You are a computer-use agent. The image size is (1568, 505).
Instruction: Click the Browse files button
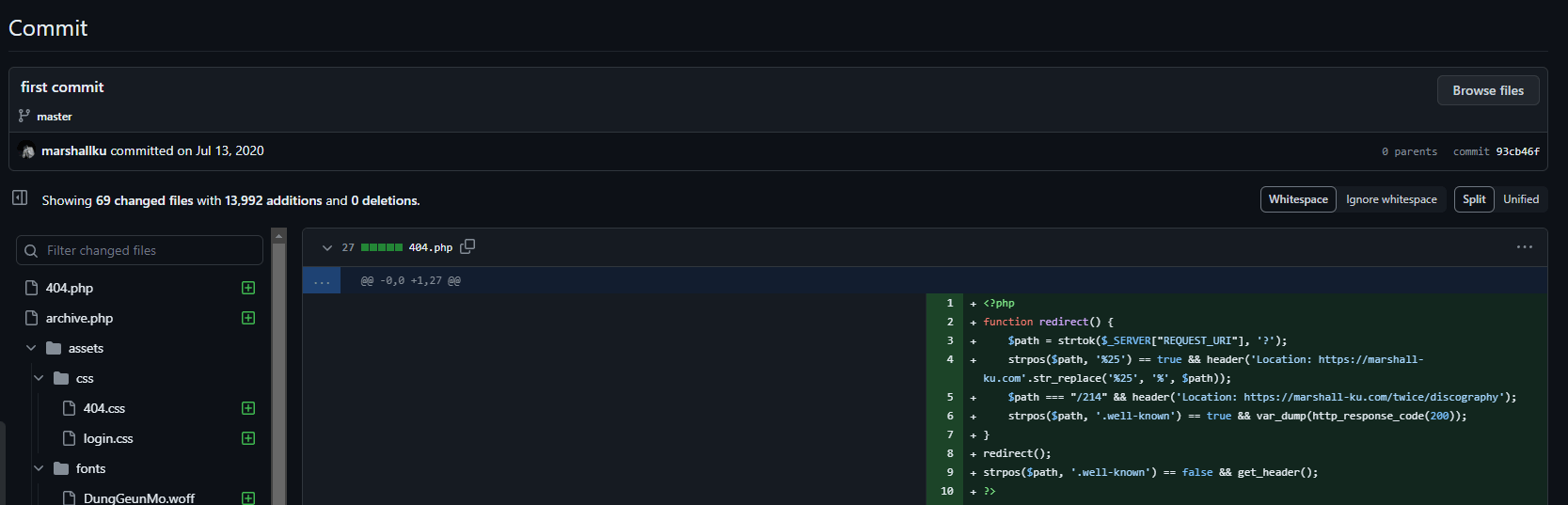1487,90
